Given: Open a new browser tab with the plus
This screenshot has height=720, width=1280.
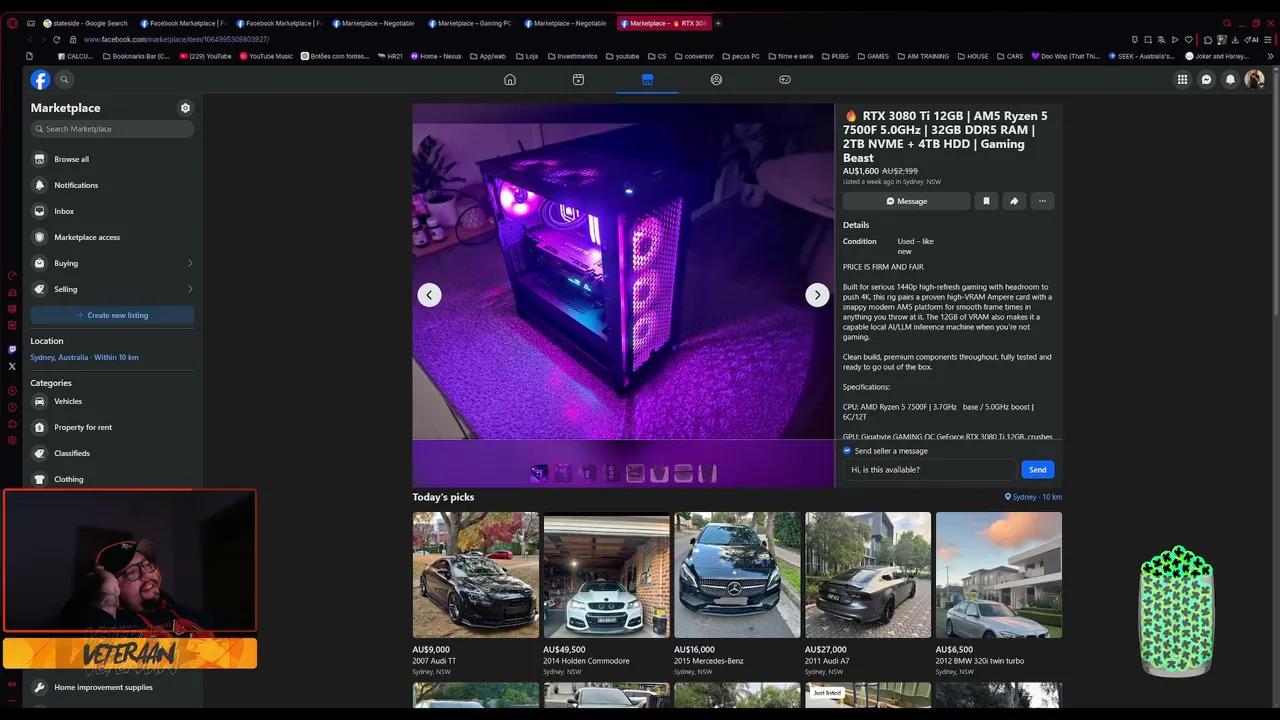Looking at the screenshot, I should [718, 23].
